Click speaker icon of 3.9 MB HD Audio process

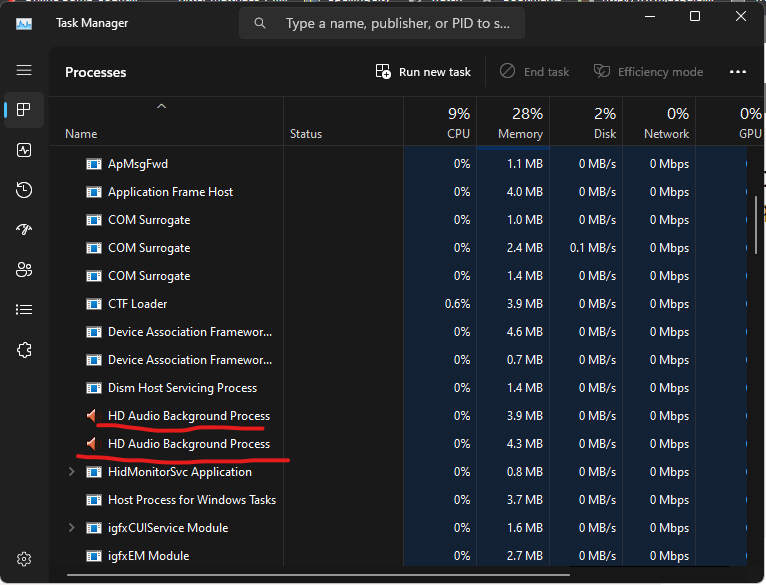93,416
